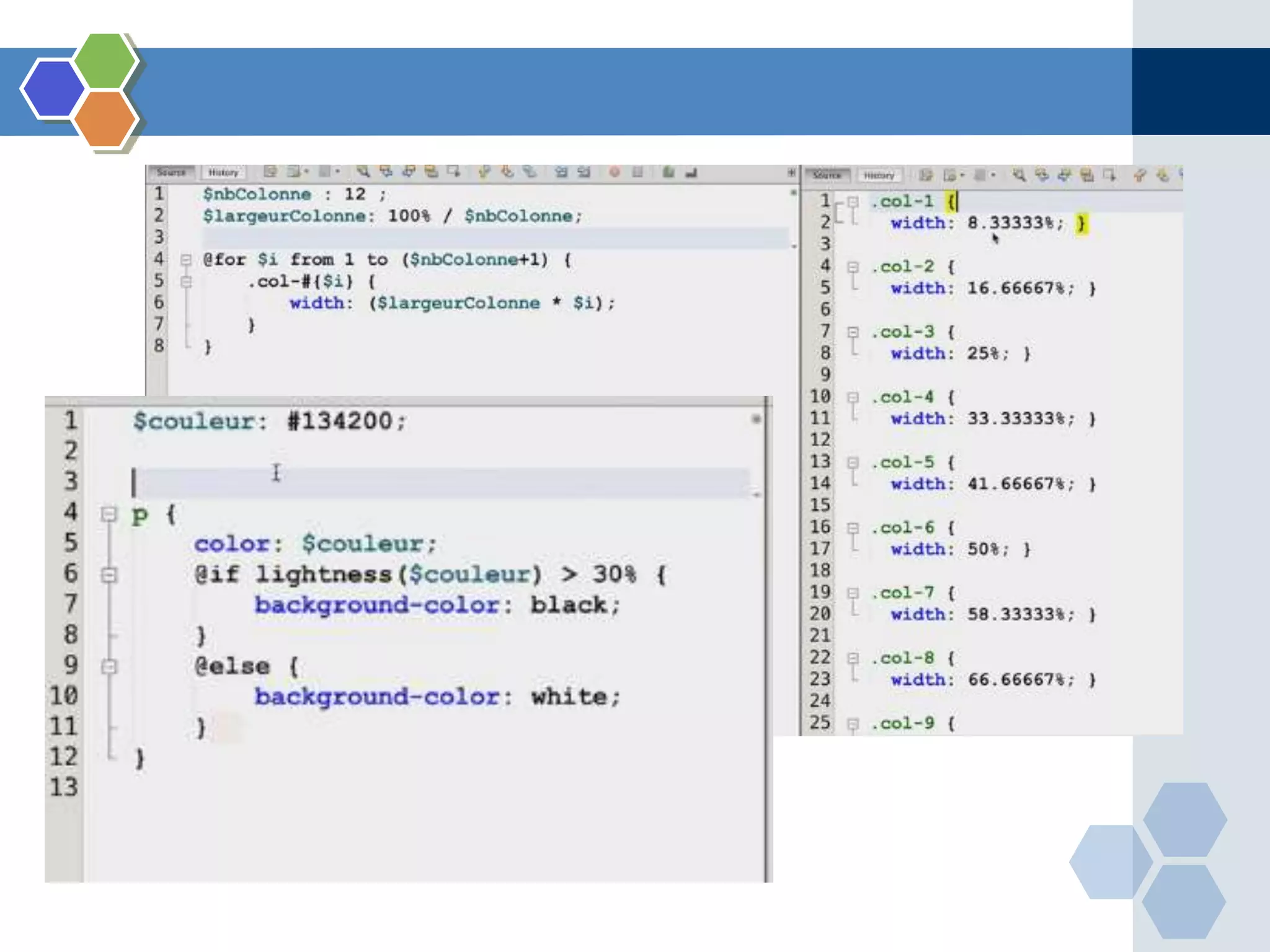Click the Source tab in left editor
Screen dimensions: 1270x952
171,172
